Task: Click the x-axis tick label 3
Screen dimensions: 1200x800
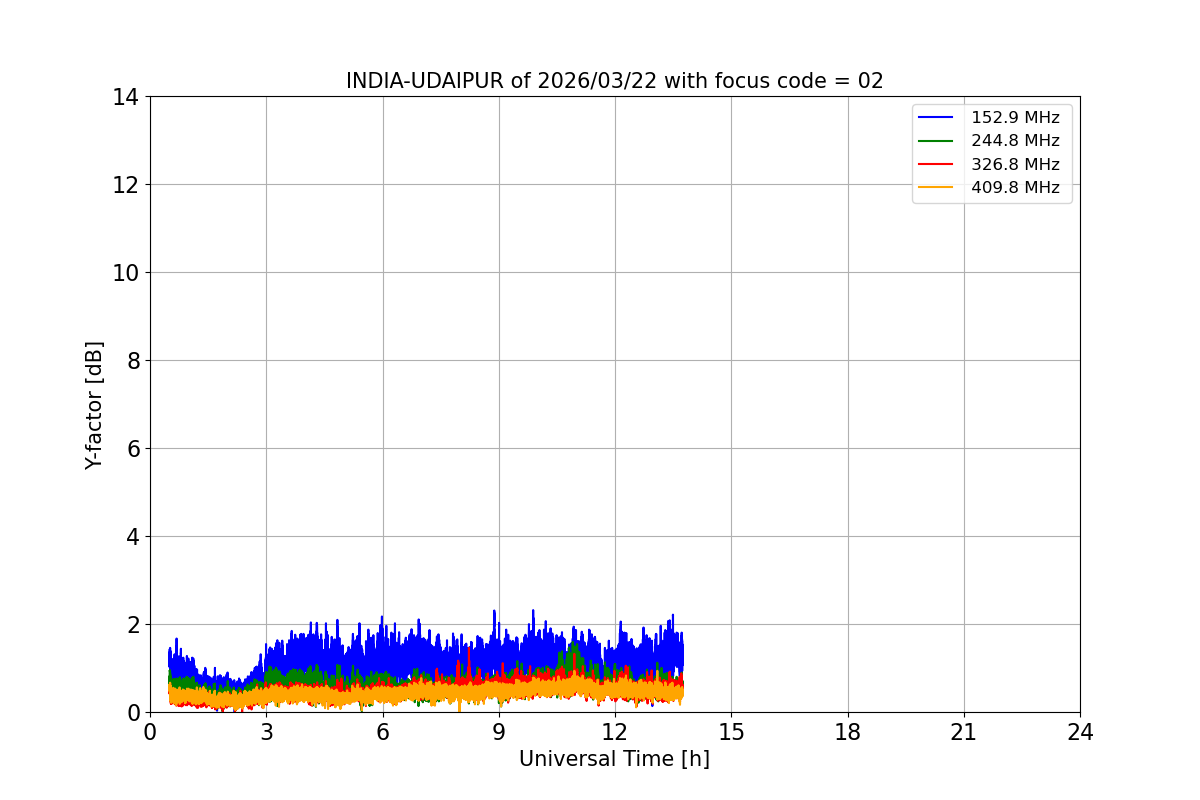Action: point(266,732)
